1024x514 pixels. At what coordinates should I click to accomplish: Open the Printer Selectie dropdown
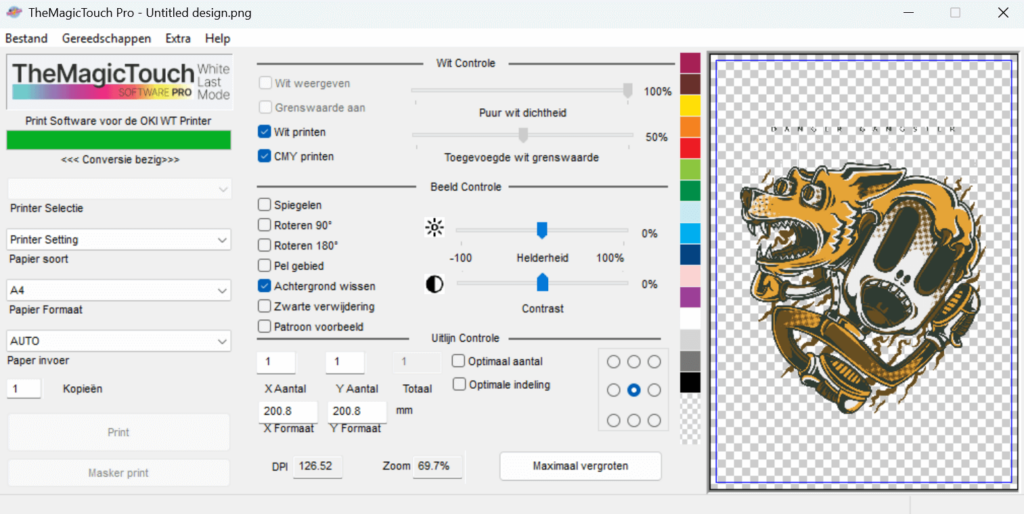click(120, 189)
